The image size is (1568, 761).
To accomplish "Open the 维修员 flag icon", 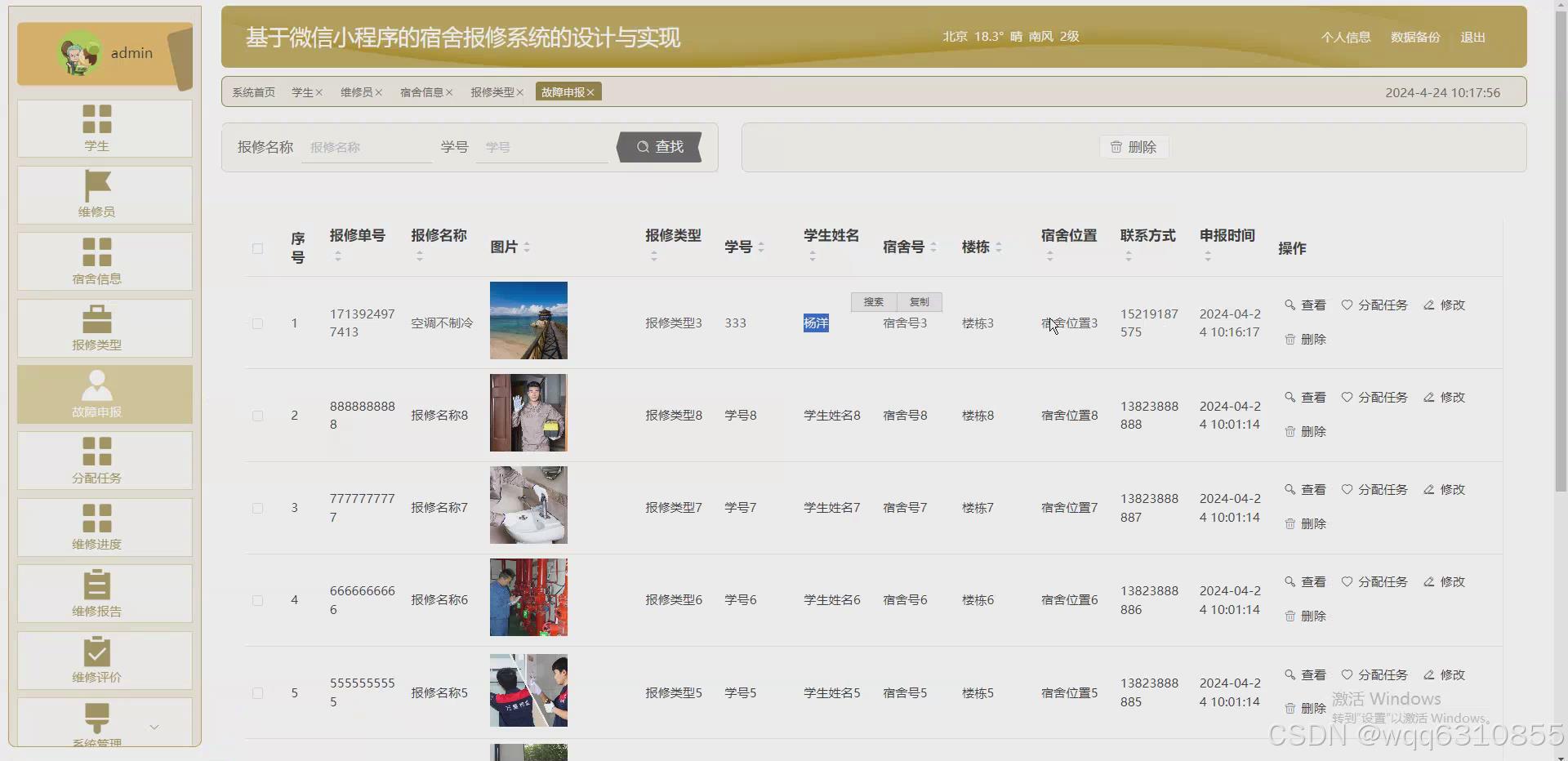I will click(96, 185).
